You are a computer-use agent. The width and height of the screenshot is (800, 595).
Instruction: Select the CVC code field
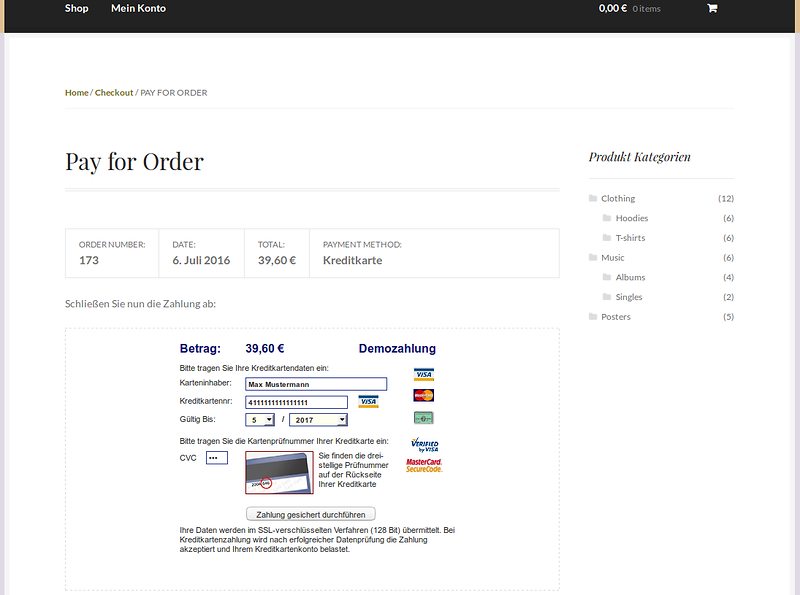coord(216,458)
